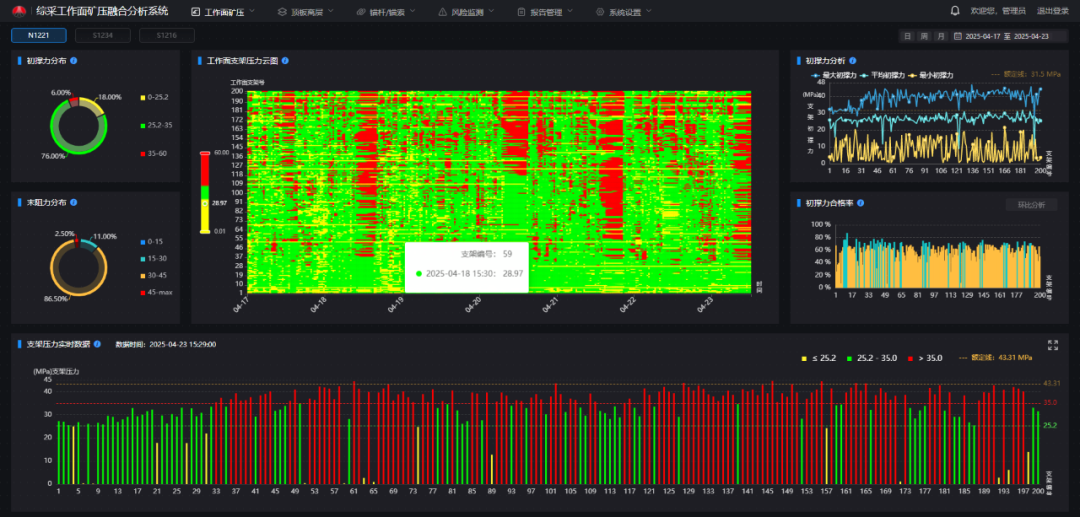Show info tooltip for 初撑力合格率

point(861,203)
